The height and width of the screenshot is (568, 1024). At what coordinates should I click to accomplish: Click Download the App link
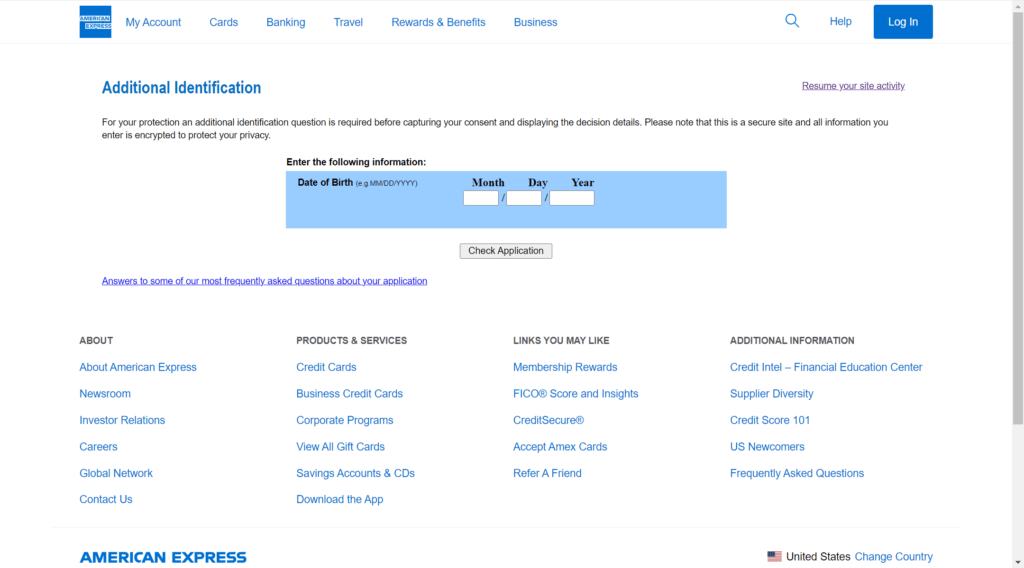[x=340, y=499]
